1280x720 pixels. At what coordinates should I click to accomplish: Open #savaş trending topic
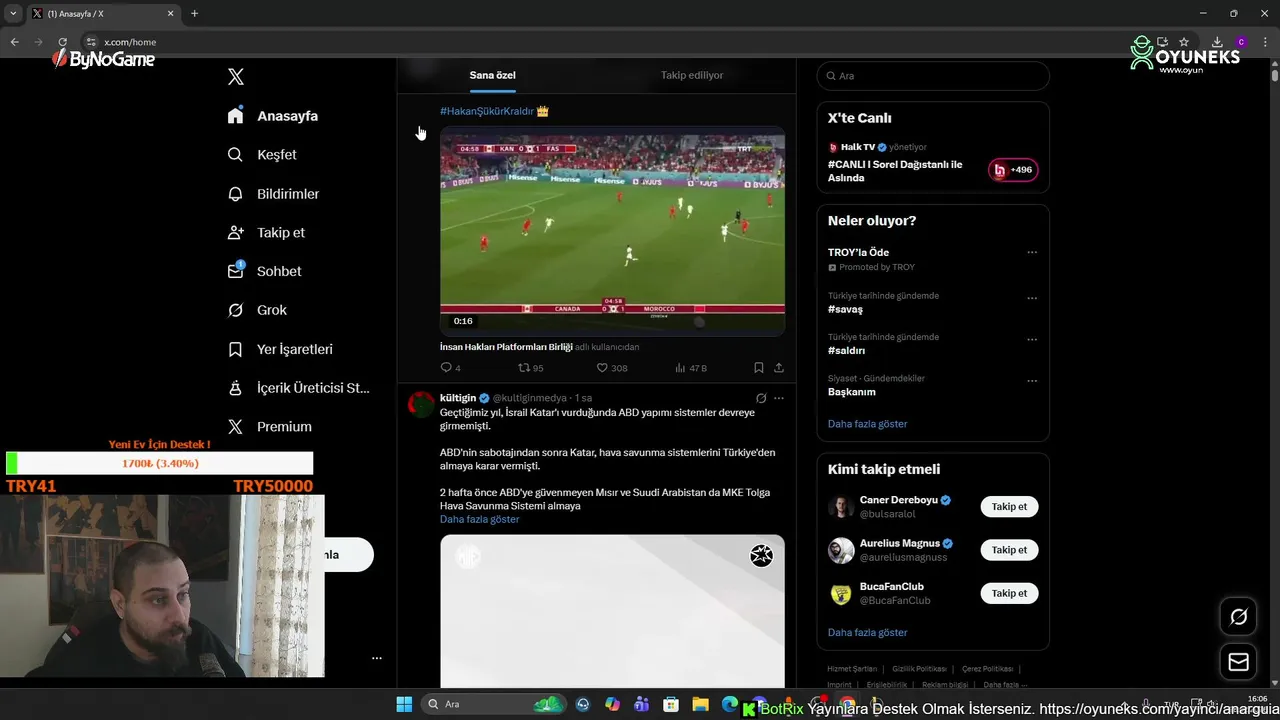(845, 309)
